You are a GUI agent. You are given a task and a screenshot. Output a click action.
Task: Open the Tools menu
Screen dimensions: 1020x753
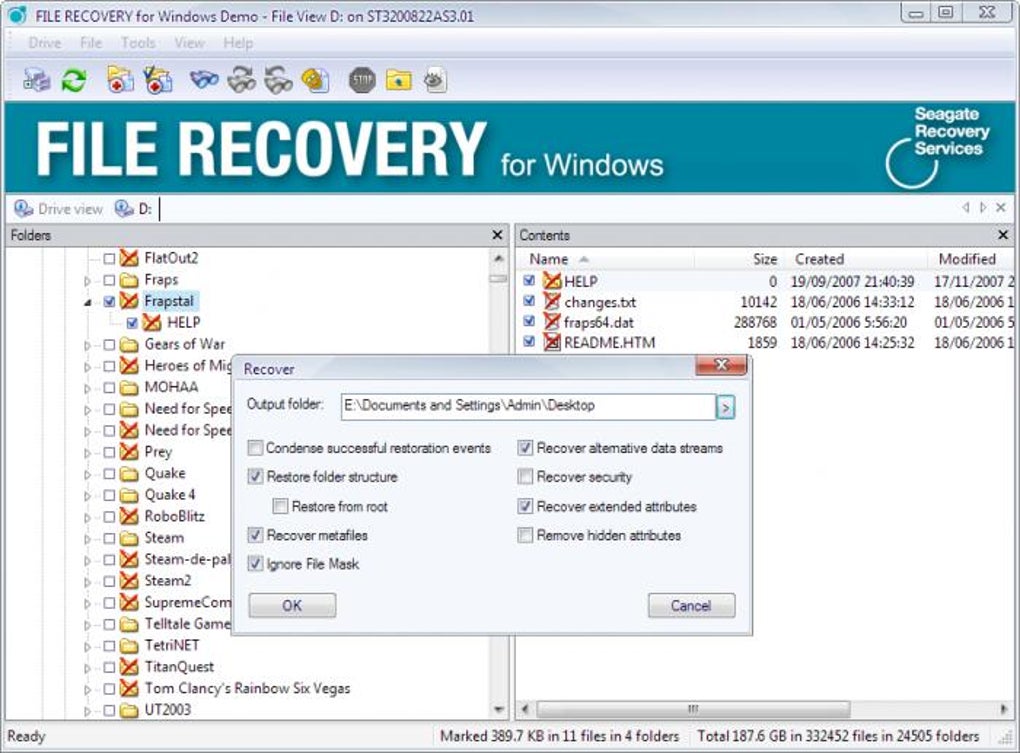138,43
